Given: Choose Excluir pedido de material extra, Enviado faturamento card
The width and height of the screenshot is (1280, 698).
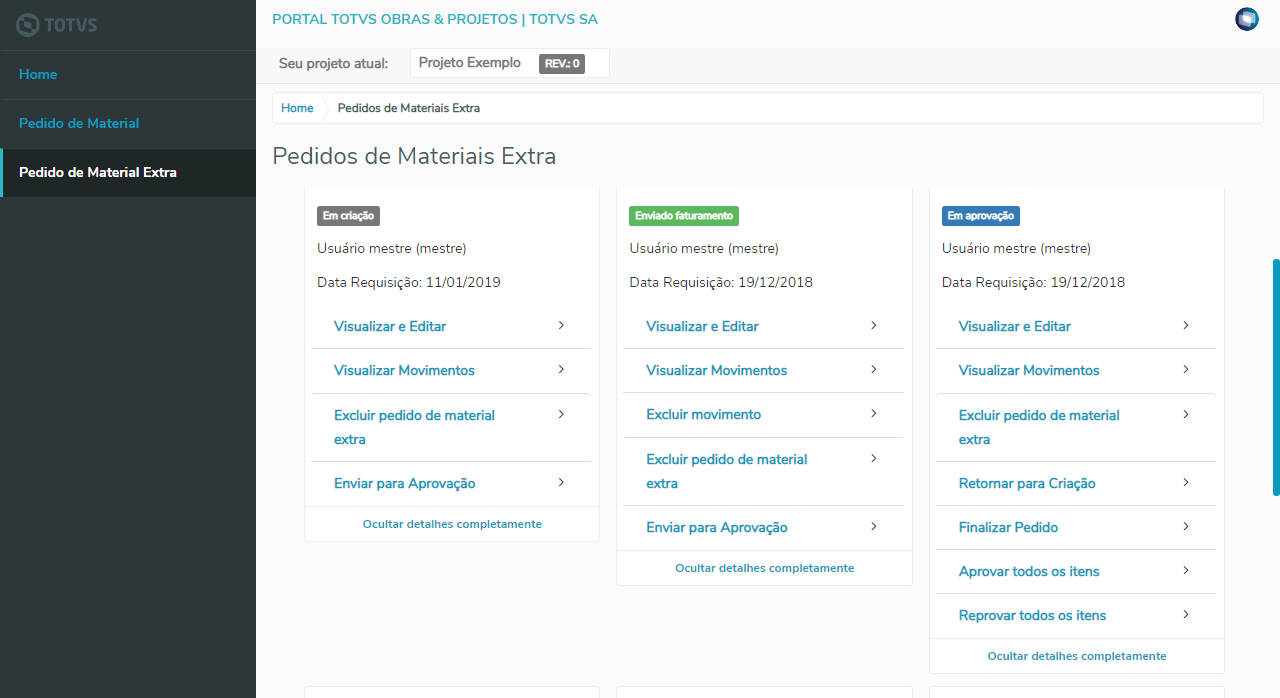Looking at the screenshot, I should [727, 471].
